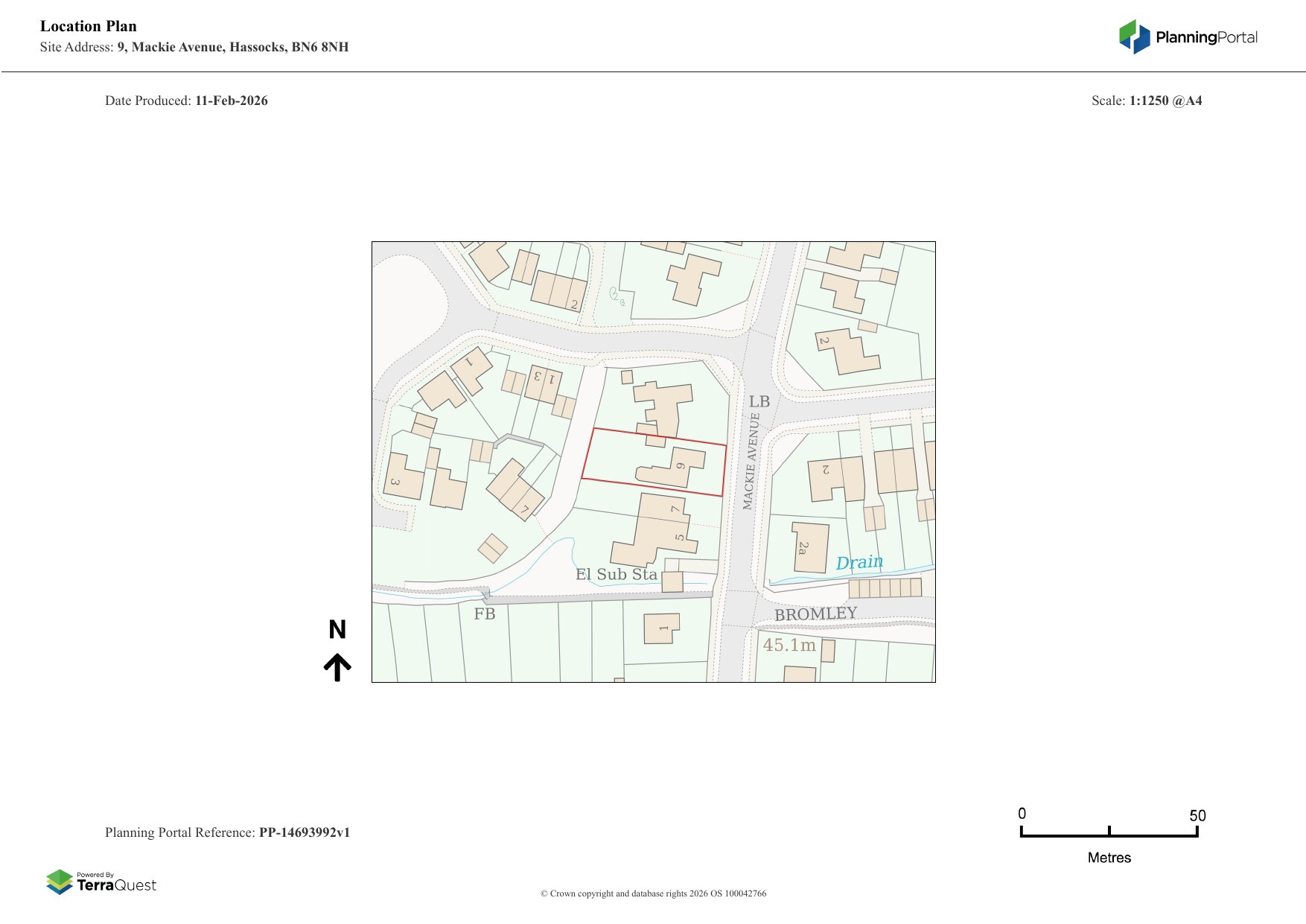Image resolution: width=1306 pixels, height=924 pixels.
Task: Click the MACKIE AVENUE road label
Action: point(751,462)
